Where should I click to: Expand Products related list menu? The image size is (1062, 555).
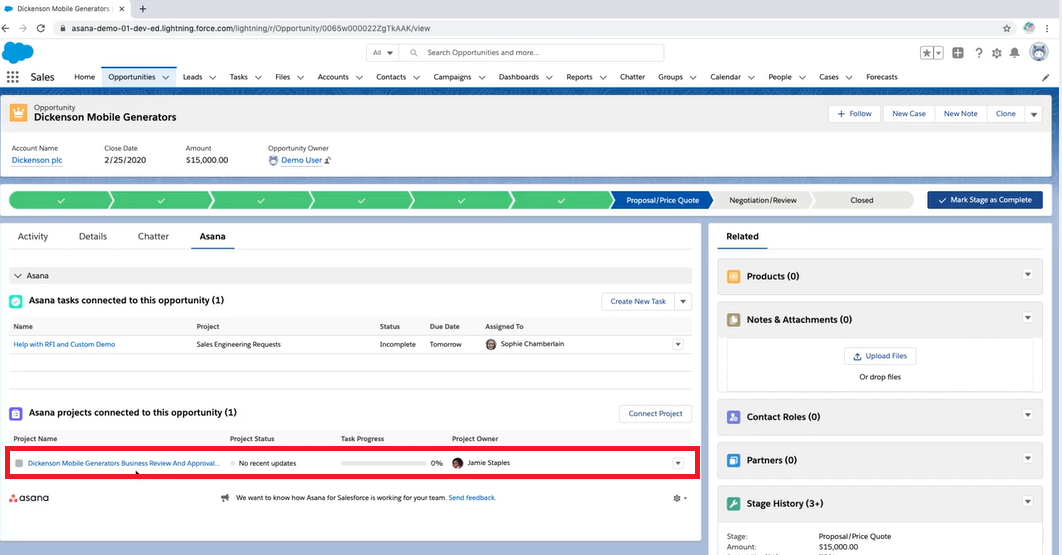(x=1027, y=274)
